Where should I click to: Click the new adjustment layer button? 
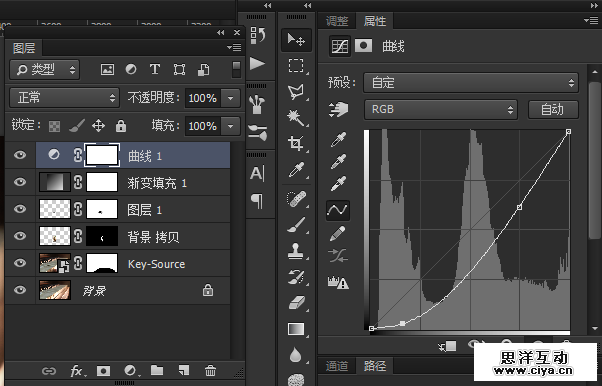[x=131, y=371]
